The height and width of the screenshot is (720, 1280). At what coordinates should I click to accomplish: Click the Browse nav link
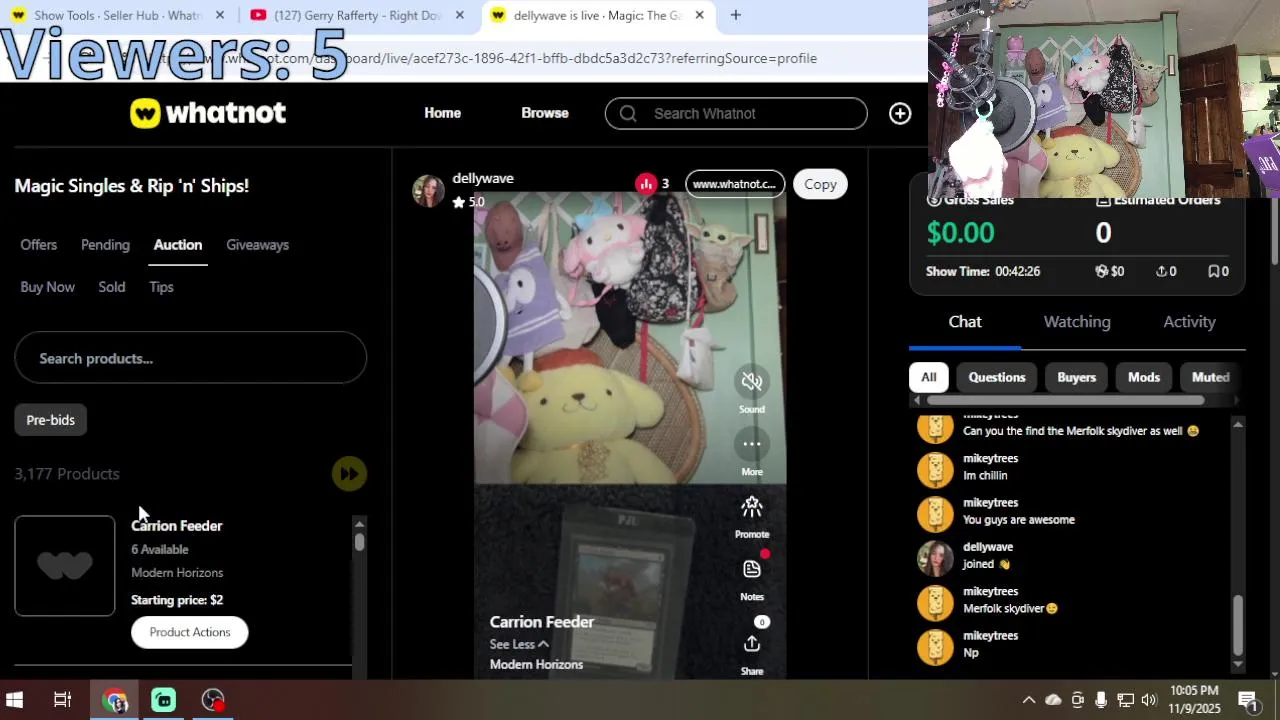point(545,113)
